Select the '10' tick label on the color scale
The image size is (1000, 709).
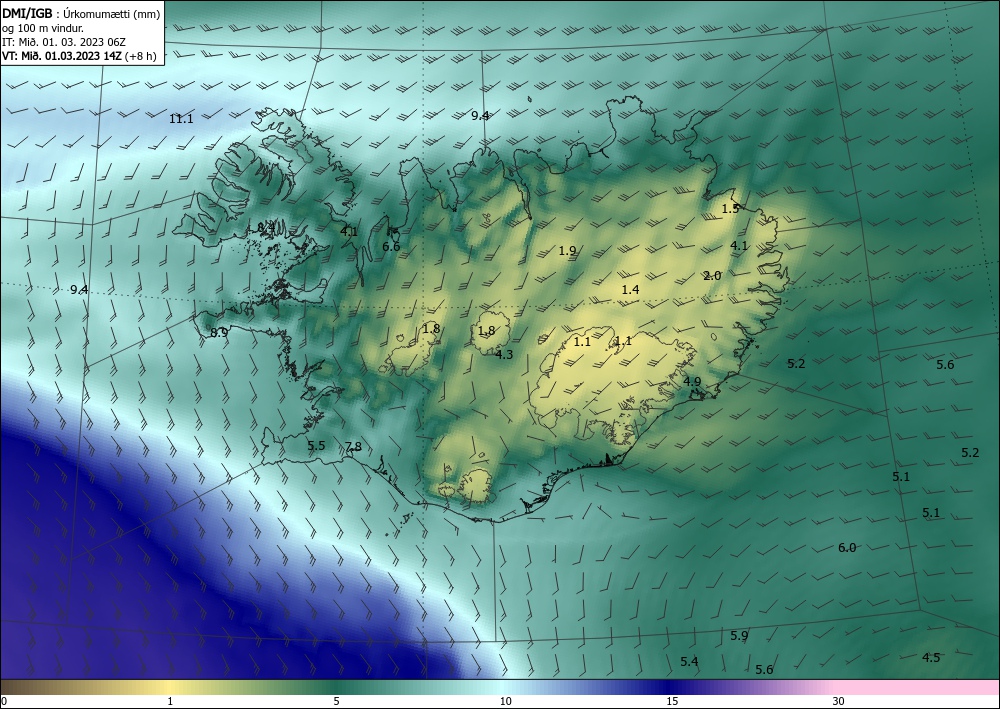(506, 701)
